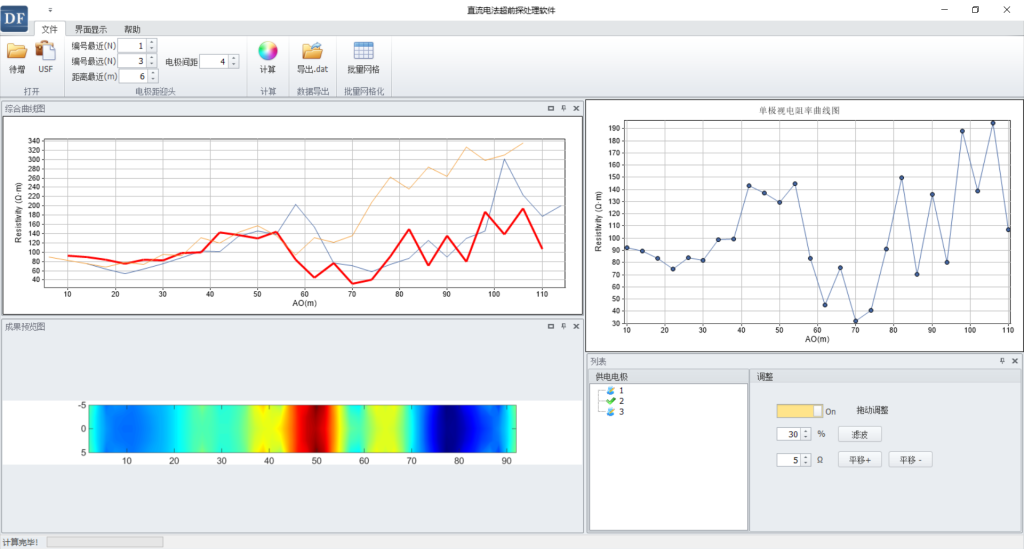Click the 滤波 filter button
The height and width of the screenshot is (549, 1024).
click(x=859, y=434)
